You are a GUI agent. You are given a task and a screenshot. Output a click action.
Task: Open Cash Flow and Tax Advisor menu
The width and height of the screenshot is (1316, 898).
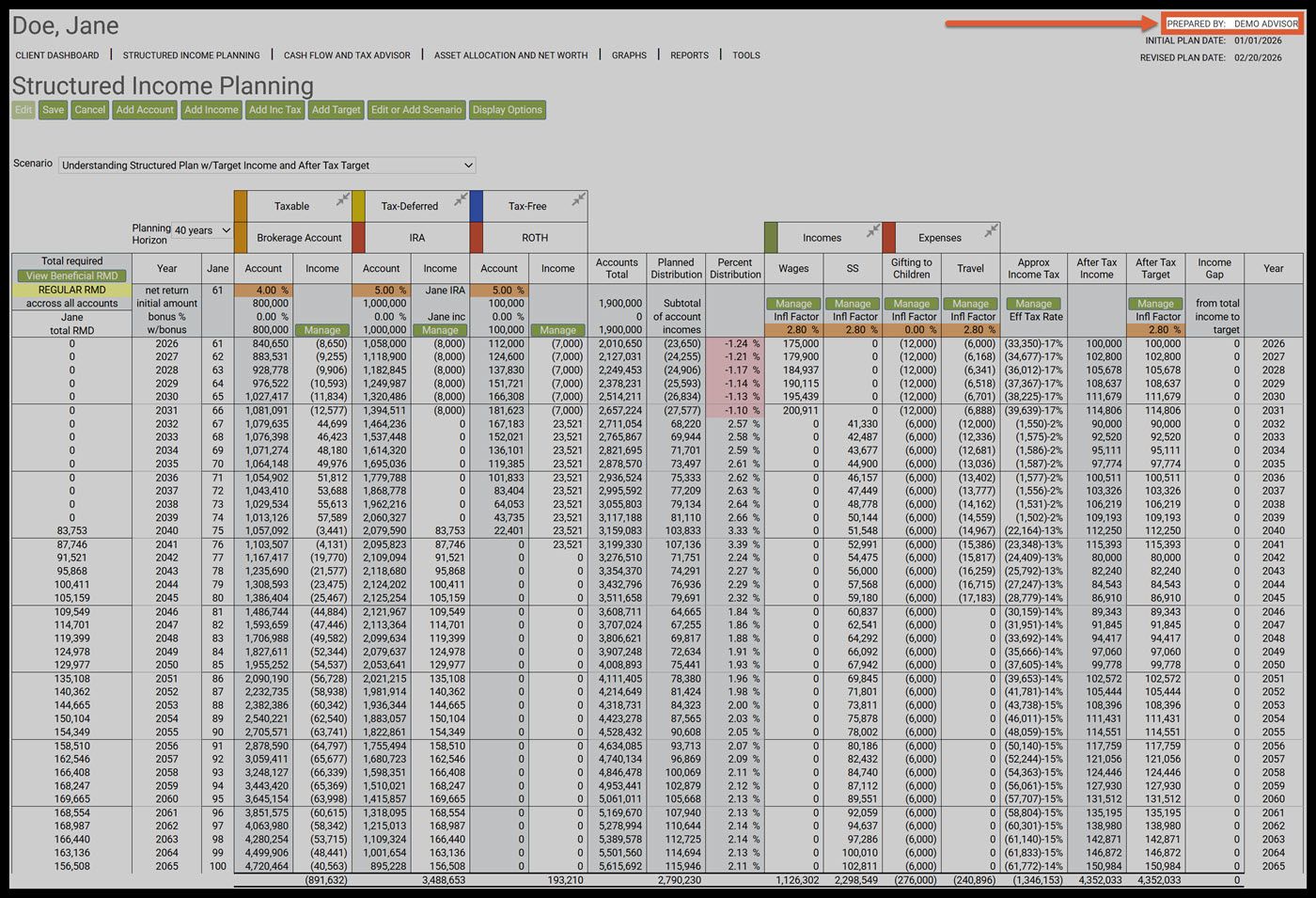coord(347,55)
